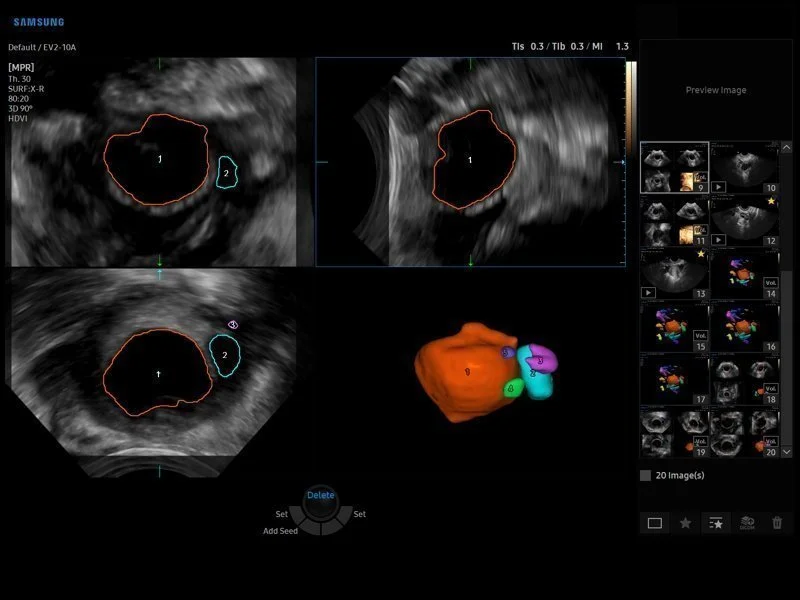The image size is (800, 600).
Task: Open the starred list filter icon
Action: click(715, 522)
